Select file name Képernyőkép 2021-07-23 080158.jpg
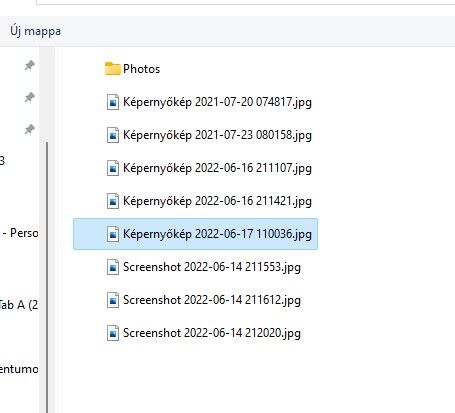455x413 pixels. click(x=217, y=135)
